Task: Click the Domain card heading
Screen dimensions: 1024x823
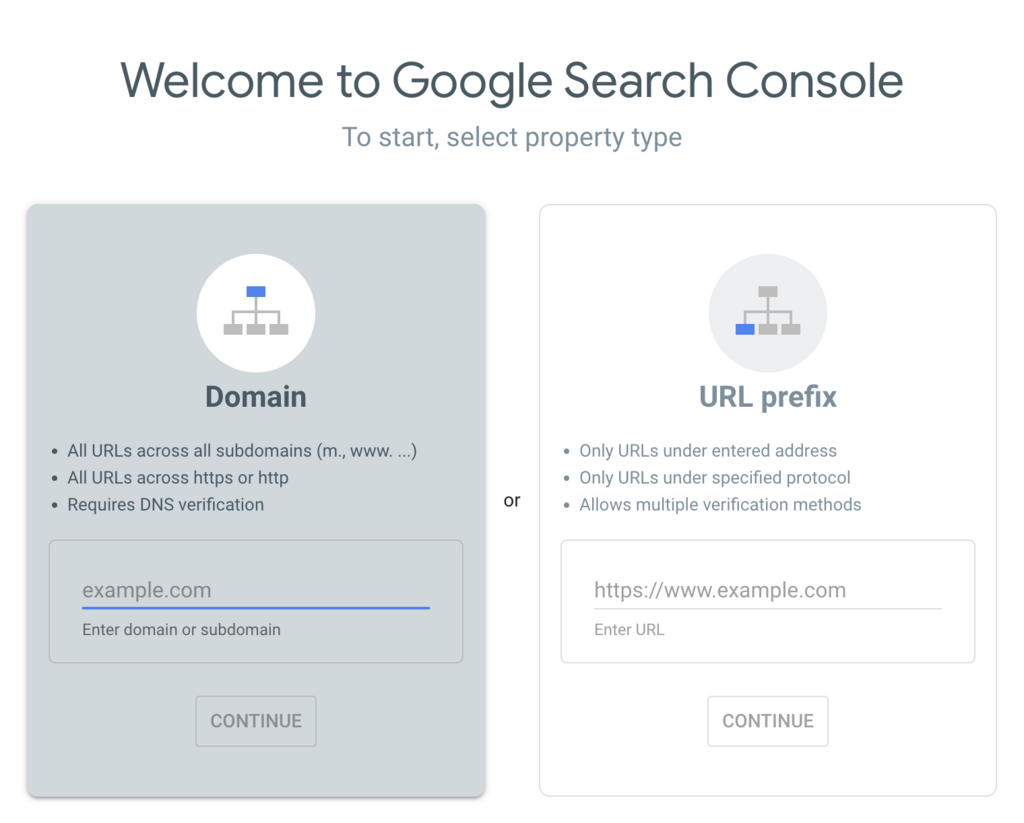Action: tap(255, 396)
